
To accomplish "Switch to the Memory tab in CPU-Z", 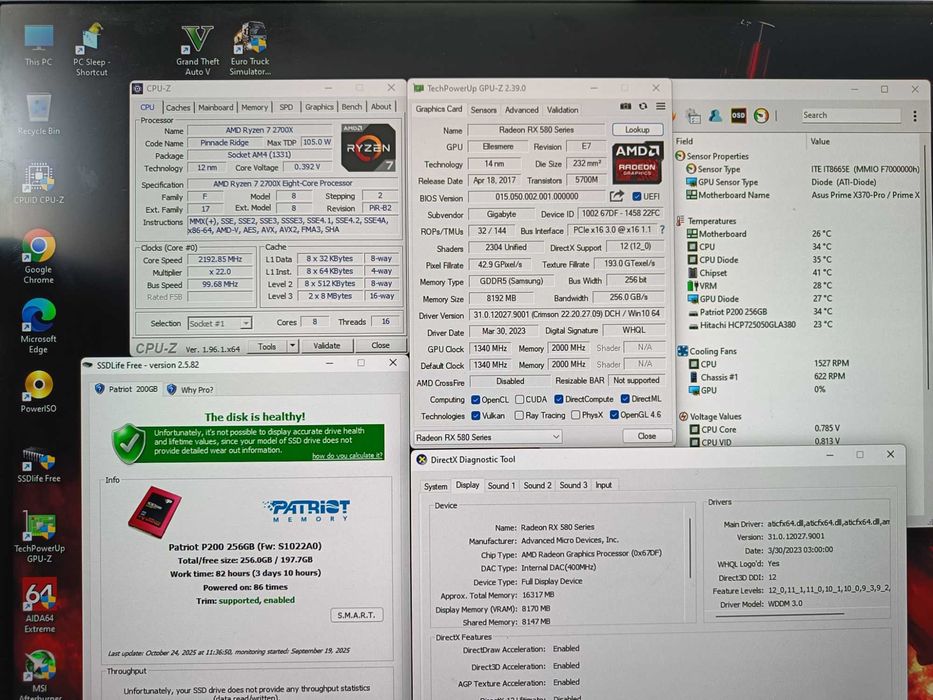I will [x=255, y=108].
